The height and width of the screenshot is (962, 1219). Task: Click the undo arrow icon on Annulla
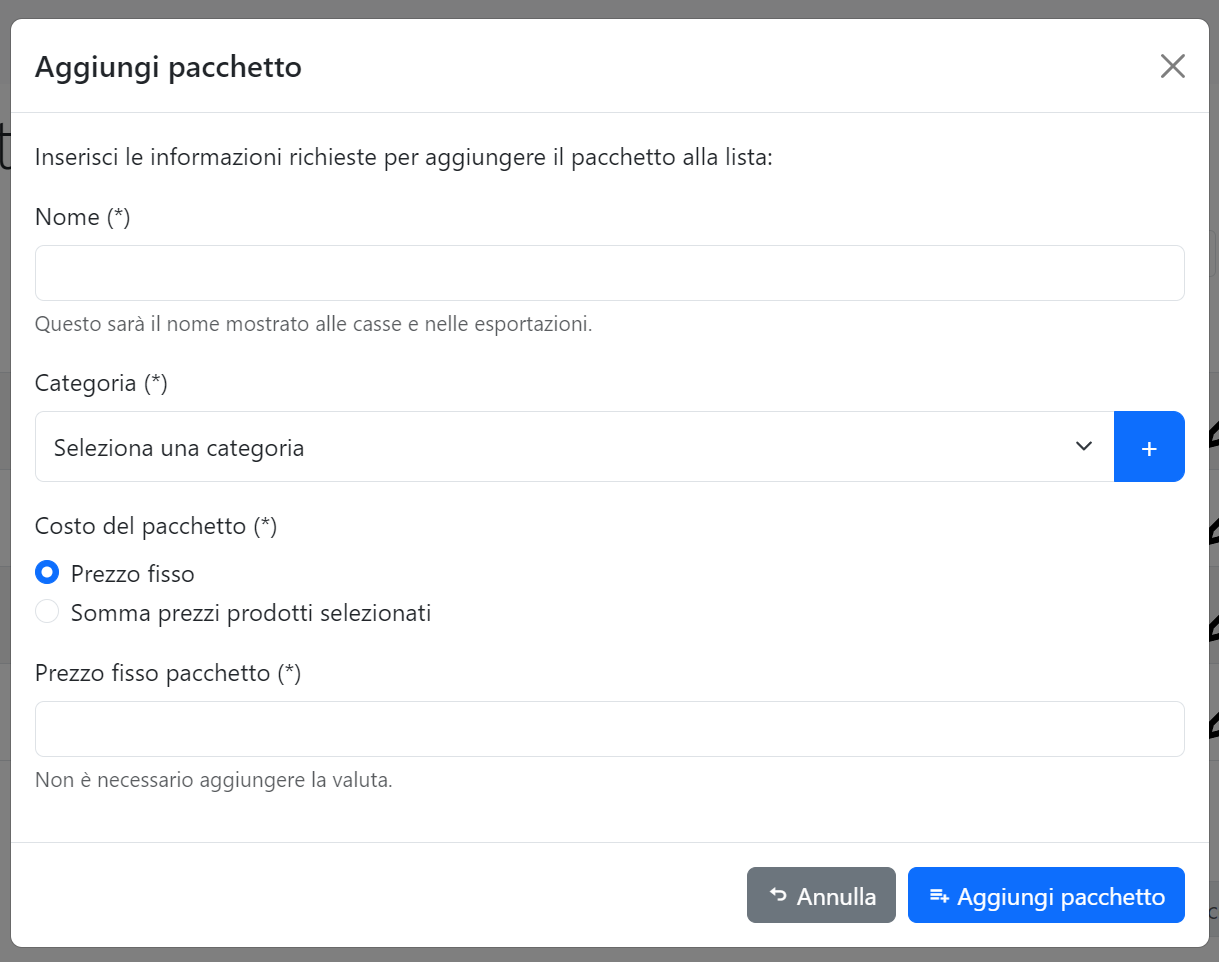coord(778,895)
